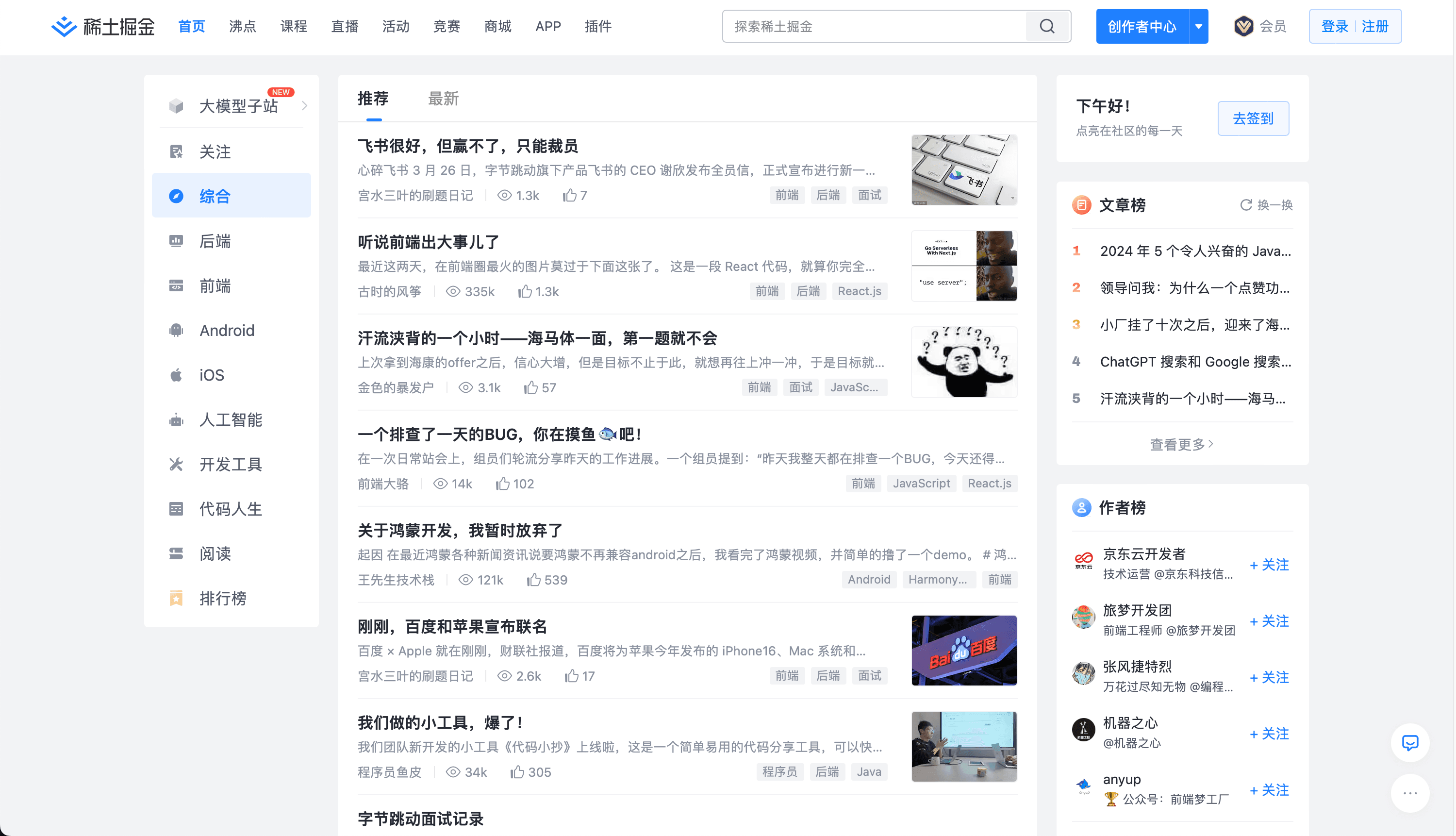The image size is (1456, 836).
Task: Expand the 大模型子站 chevron
Action: pos(304,106)
